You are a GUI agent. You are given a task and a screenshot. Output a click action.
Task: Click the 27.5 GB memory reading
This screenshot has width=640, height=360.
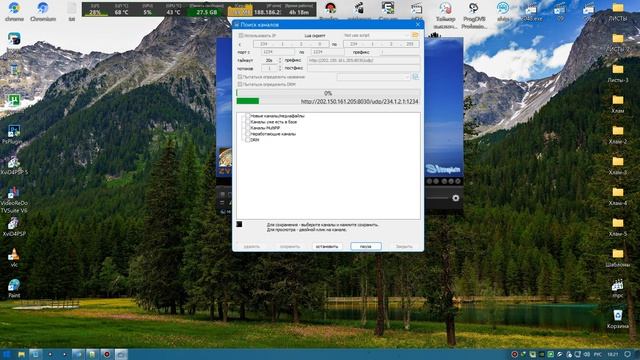[207, 12]
